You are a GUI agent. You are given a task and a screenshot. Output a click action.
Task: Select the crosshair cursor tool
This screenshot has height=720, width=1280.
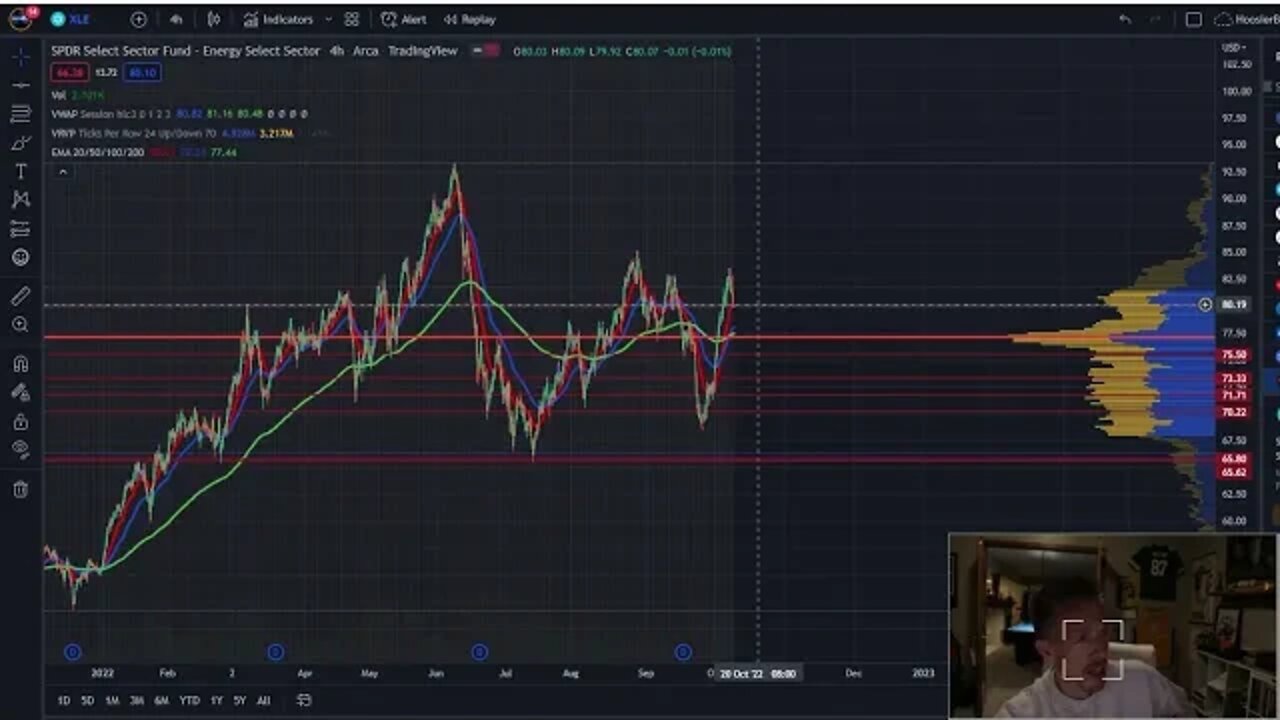click(x=20, y=56)
